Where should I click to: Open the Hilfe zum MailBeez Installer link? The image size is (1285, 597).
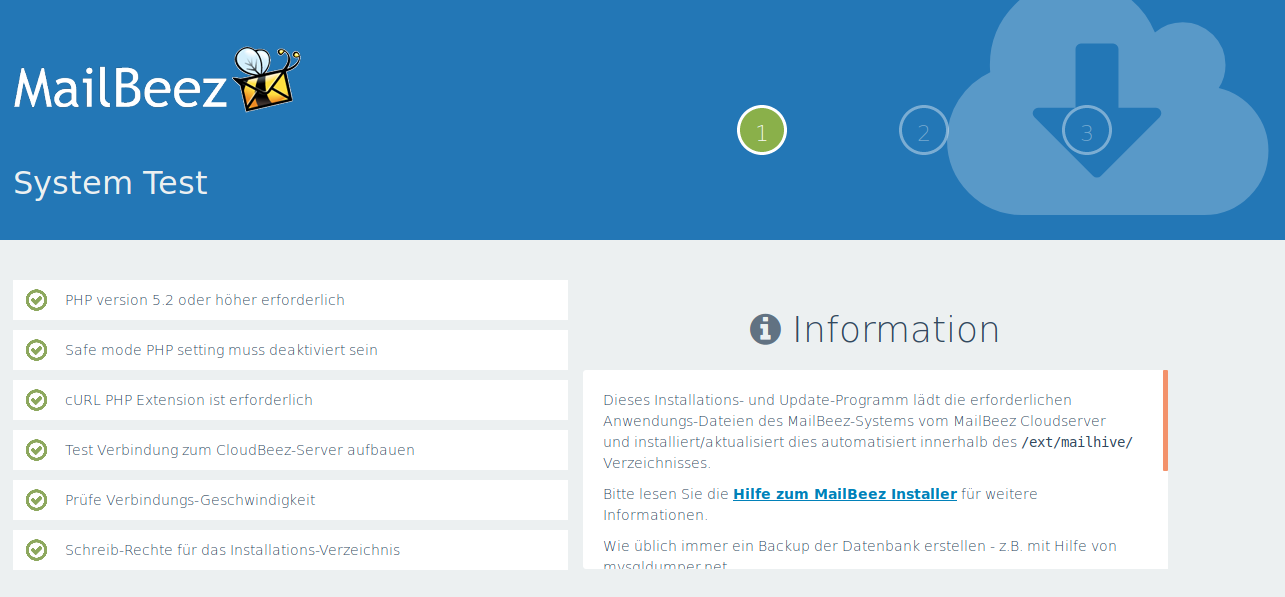[x=844, y=494]
